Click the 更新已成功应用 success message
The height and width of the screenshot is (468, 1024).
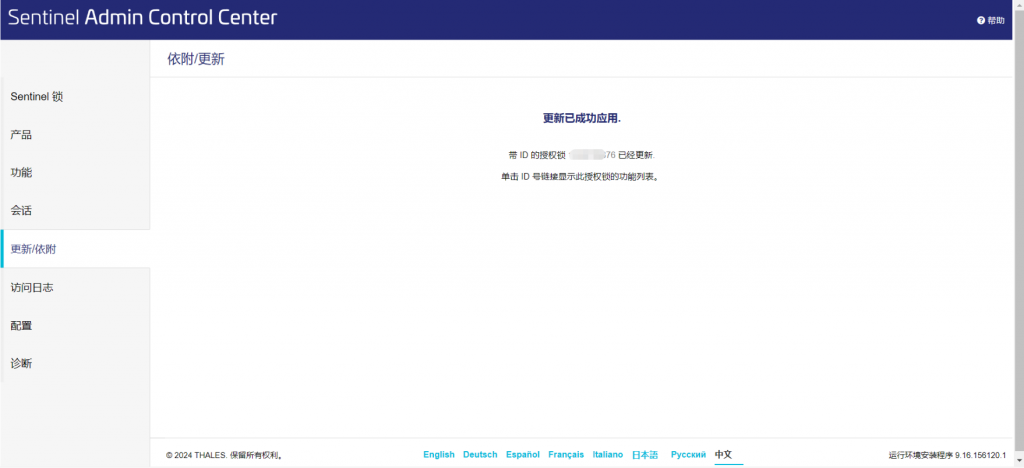tap(582, 119)
